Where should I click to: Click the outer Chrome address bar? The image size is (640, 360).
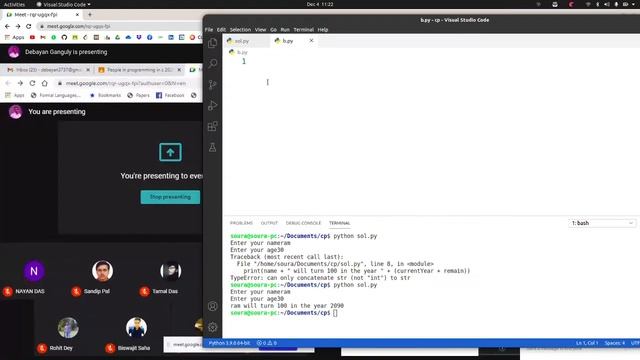click(119, 26)
